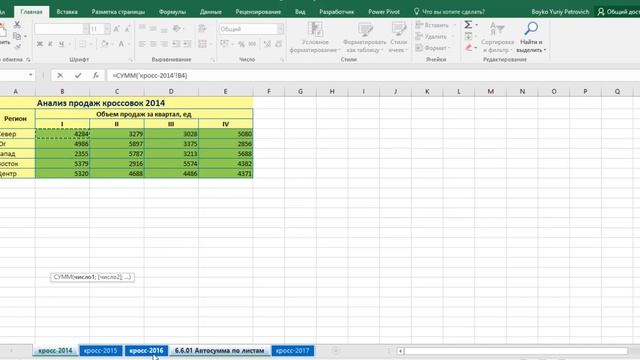Image resolution: width=640 pixels, height=360 pixels.
Task: Open Стили ячеек gallery
Action: click(398, 38)
